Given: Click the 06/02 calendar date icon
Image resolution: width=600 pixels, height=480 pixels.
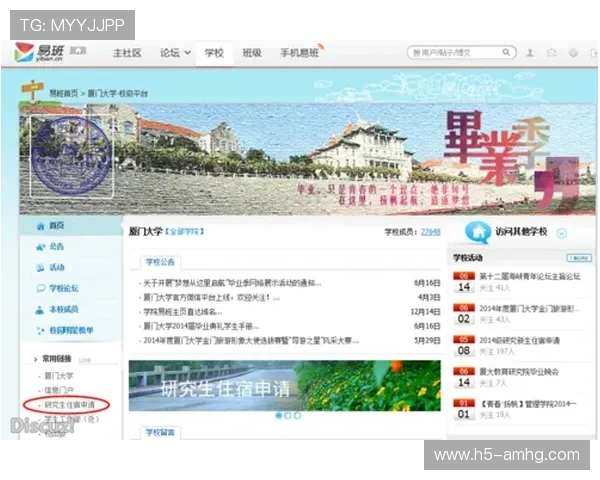Looking at the screenshot, I should [464, 314].
